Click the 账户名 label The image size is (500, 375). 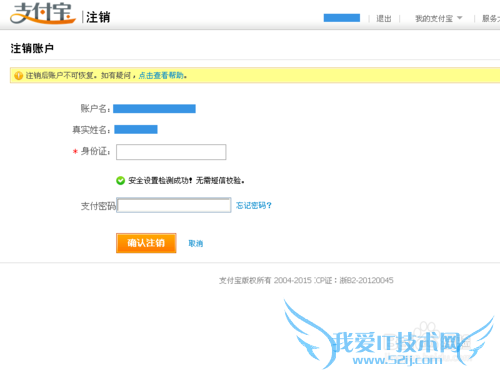(95, 109)
